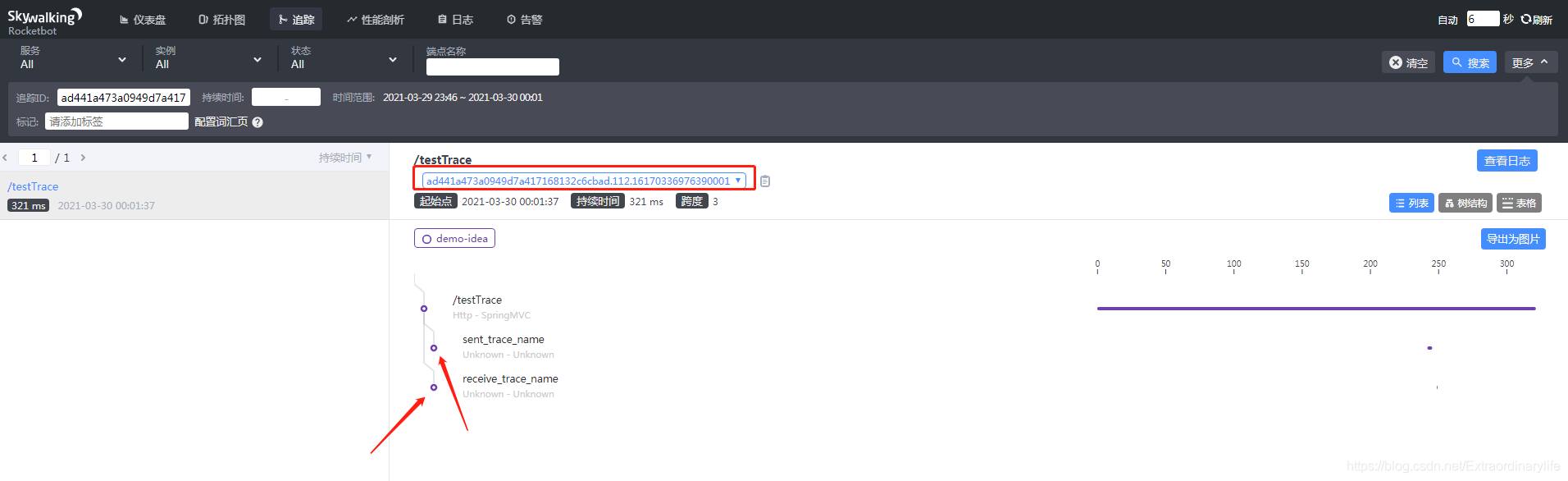Click the 配置词汇页 help question-mark icon

click(x=258, y=122)
